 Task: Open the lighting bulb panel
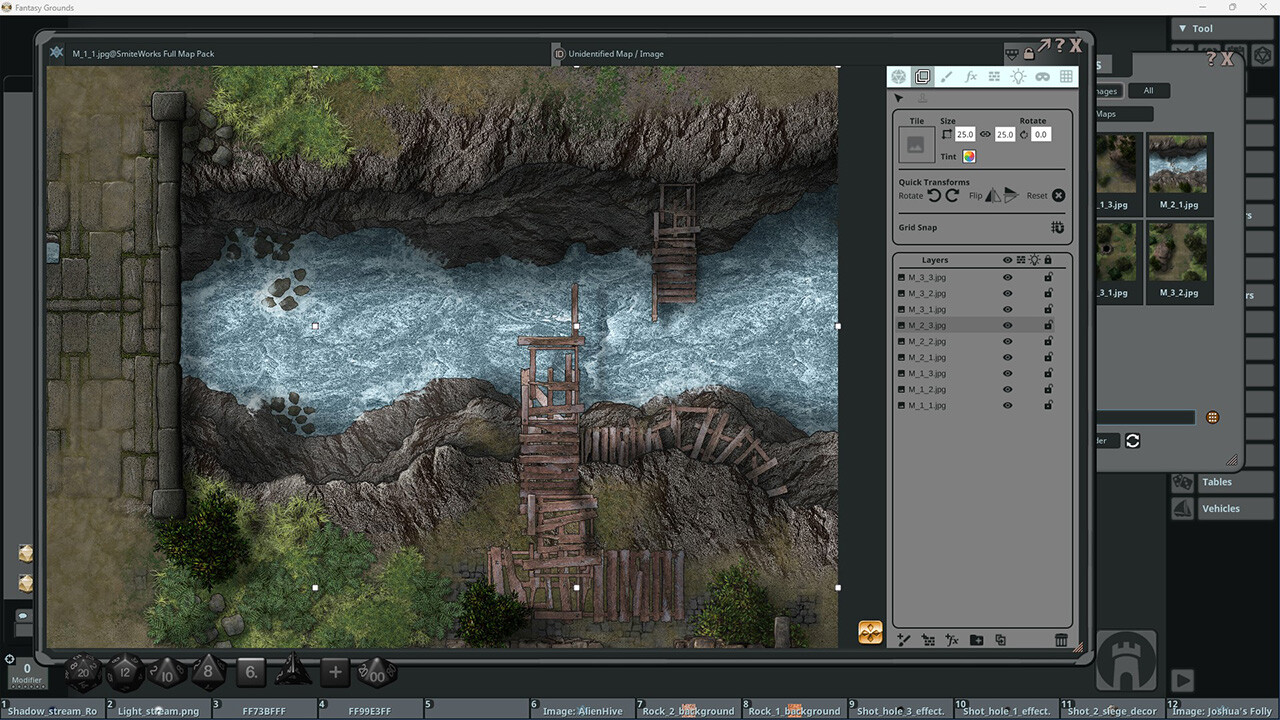(x=1018, y=76)
